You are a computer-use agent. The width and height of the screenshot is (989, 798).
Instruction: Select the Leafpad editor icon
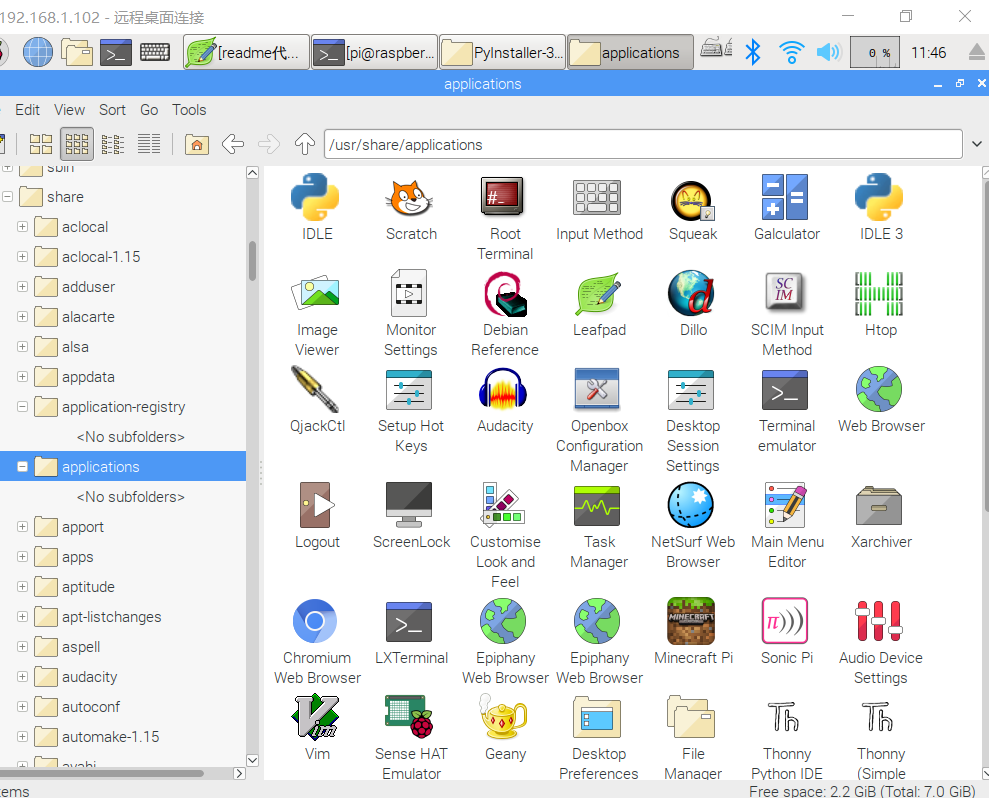598,293
